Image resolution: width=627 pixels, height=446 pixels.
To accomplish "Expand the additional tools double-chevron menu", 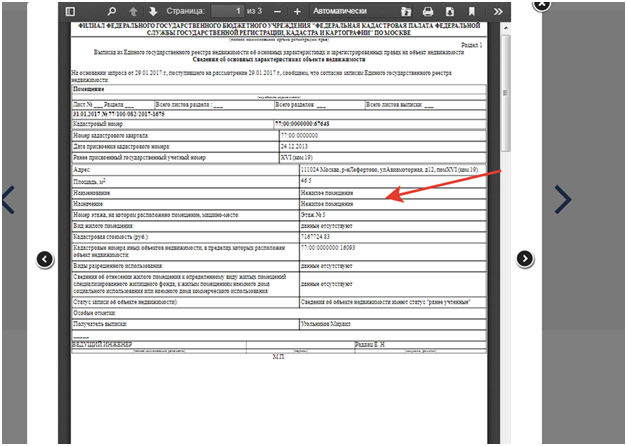I will (x=497, y=11).
